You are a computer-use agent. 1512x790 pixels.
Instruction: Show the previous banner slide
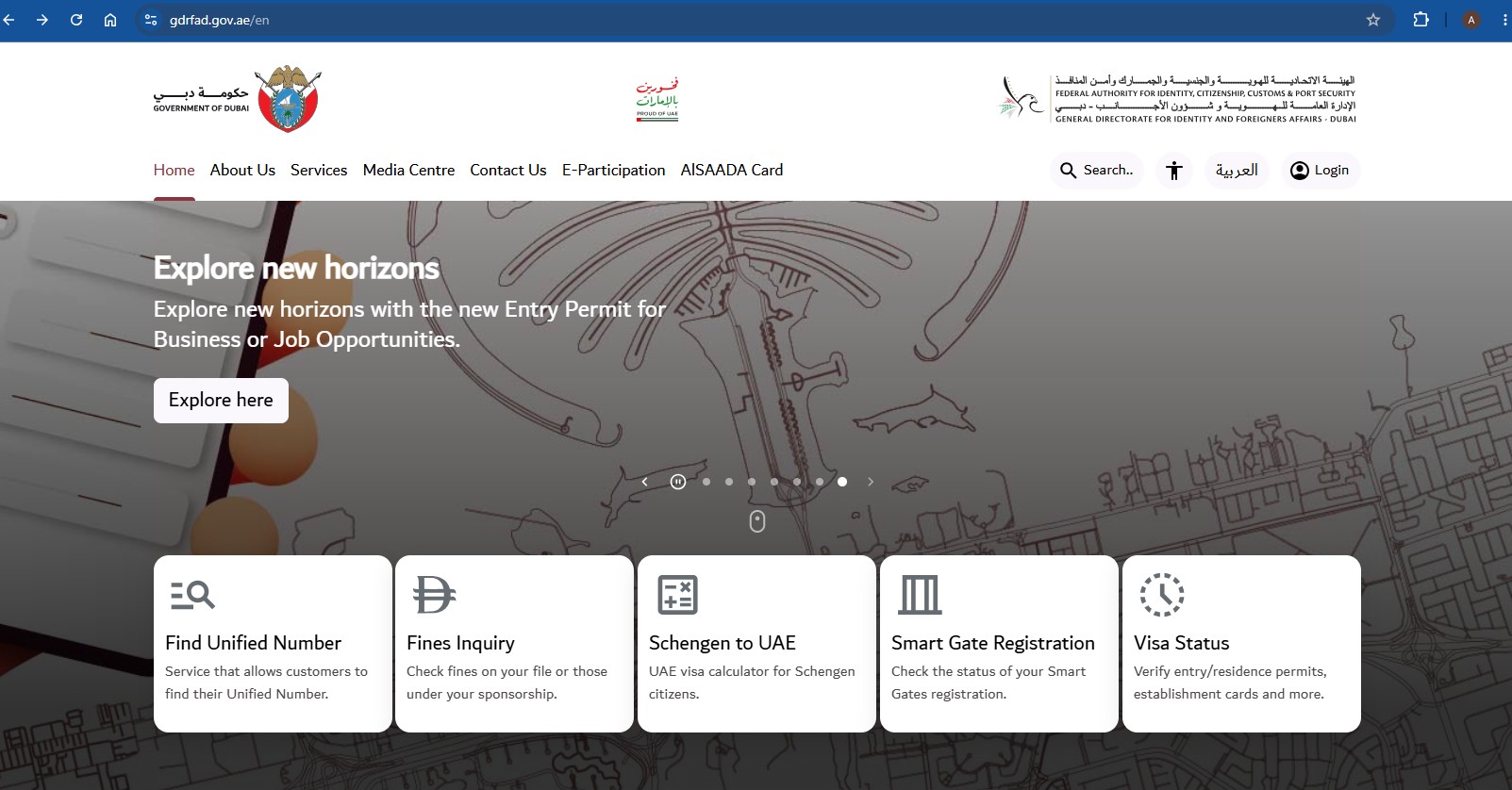coord(644,482)
